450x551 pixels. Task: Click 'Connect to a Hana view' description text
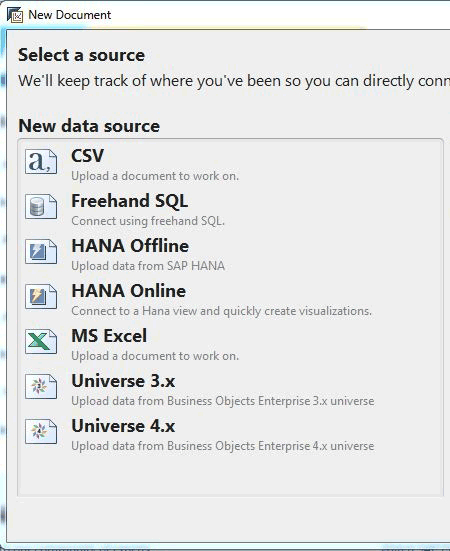[x=221, y=311]
